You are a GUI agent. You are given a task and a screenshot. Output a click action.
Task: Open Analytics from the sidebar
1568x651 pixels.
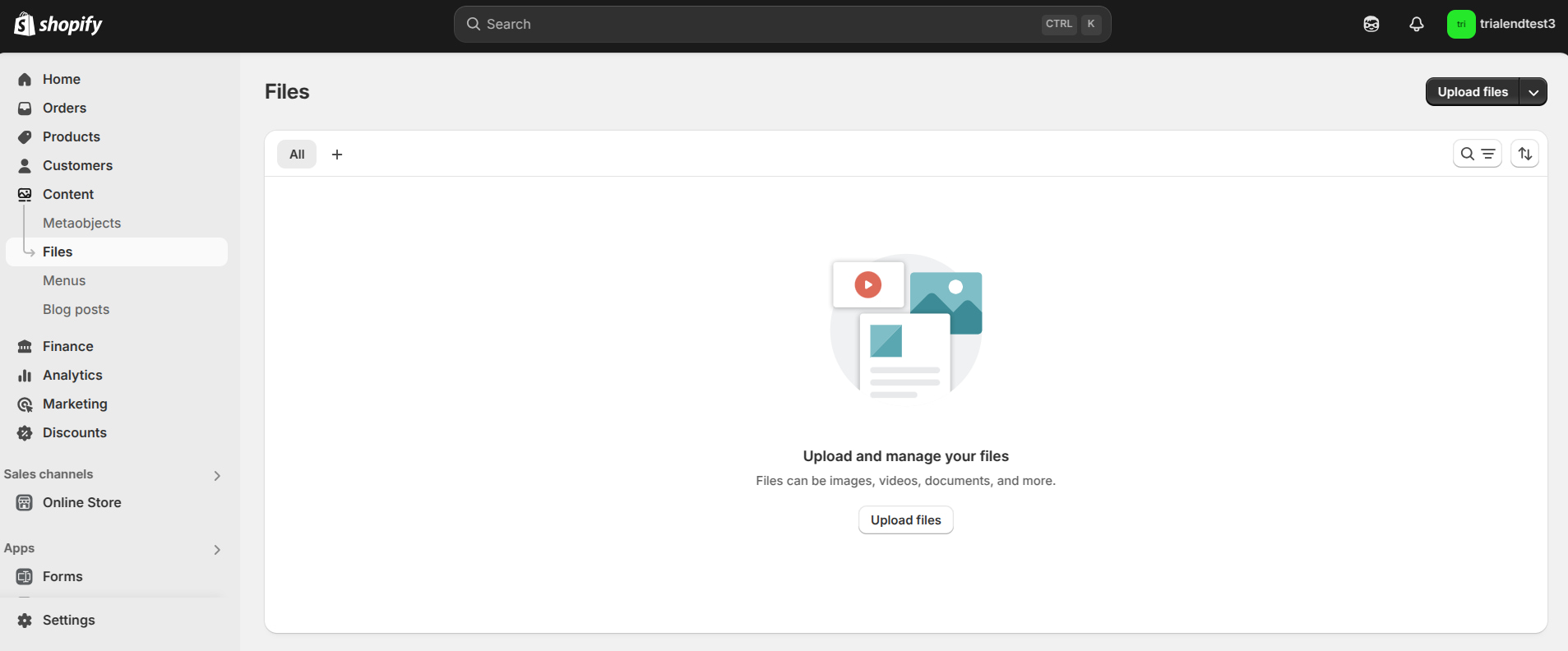(x=72, y=375)
